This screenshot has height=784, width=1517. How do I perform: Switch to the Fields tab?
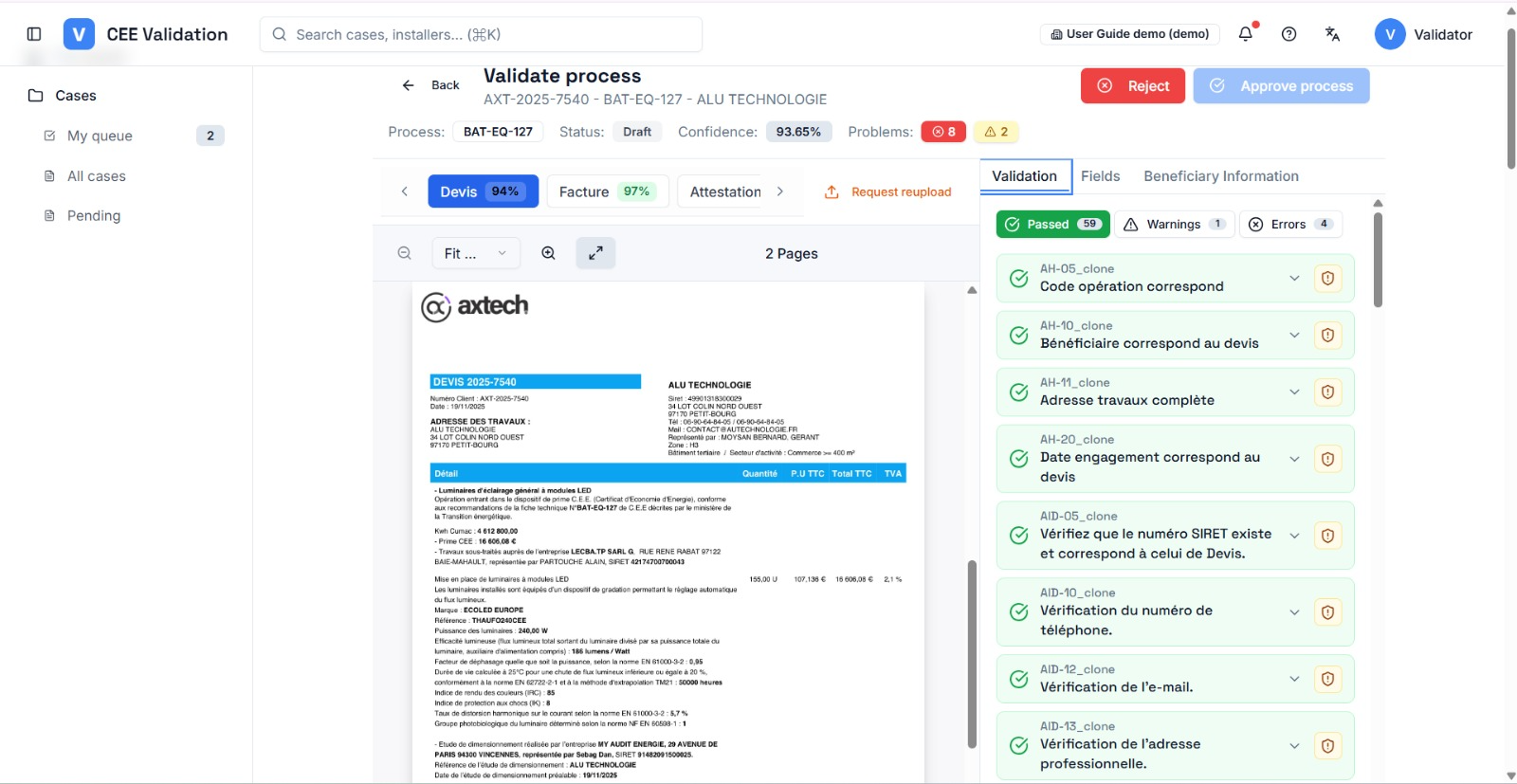pos(1101,176)
